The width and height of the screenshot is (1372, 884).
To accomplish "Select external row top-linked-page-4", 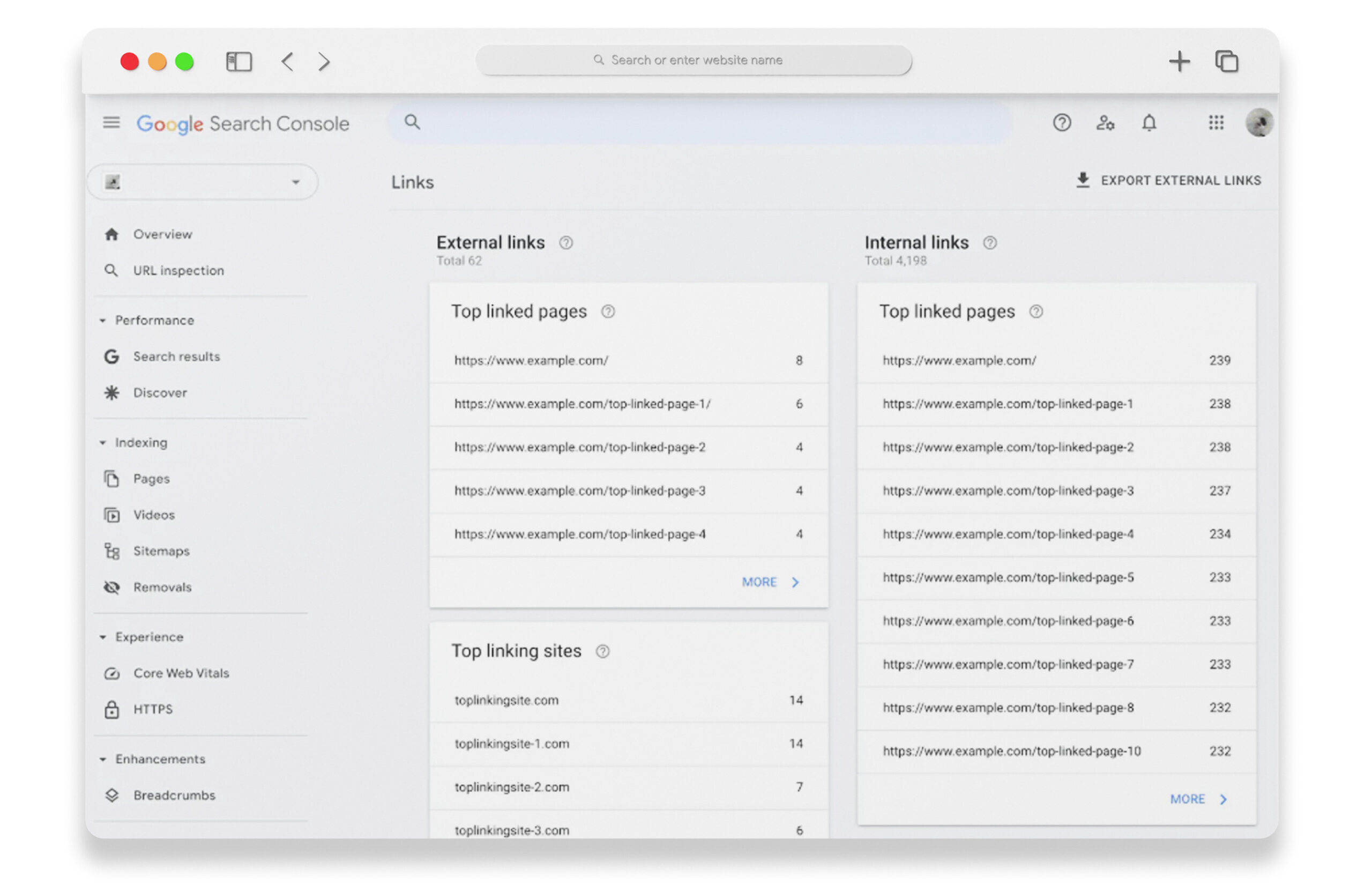I will tap(628, 534).
